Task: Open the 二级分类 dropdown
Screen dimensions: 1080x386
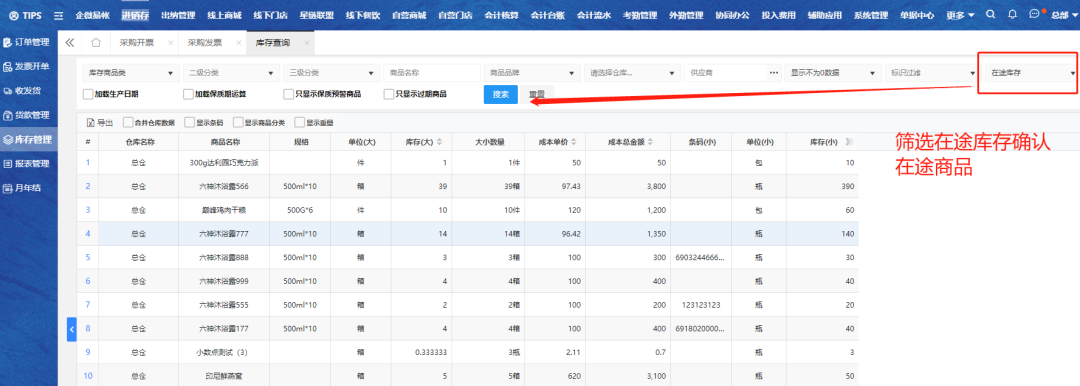Action: click(230, 72)
